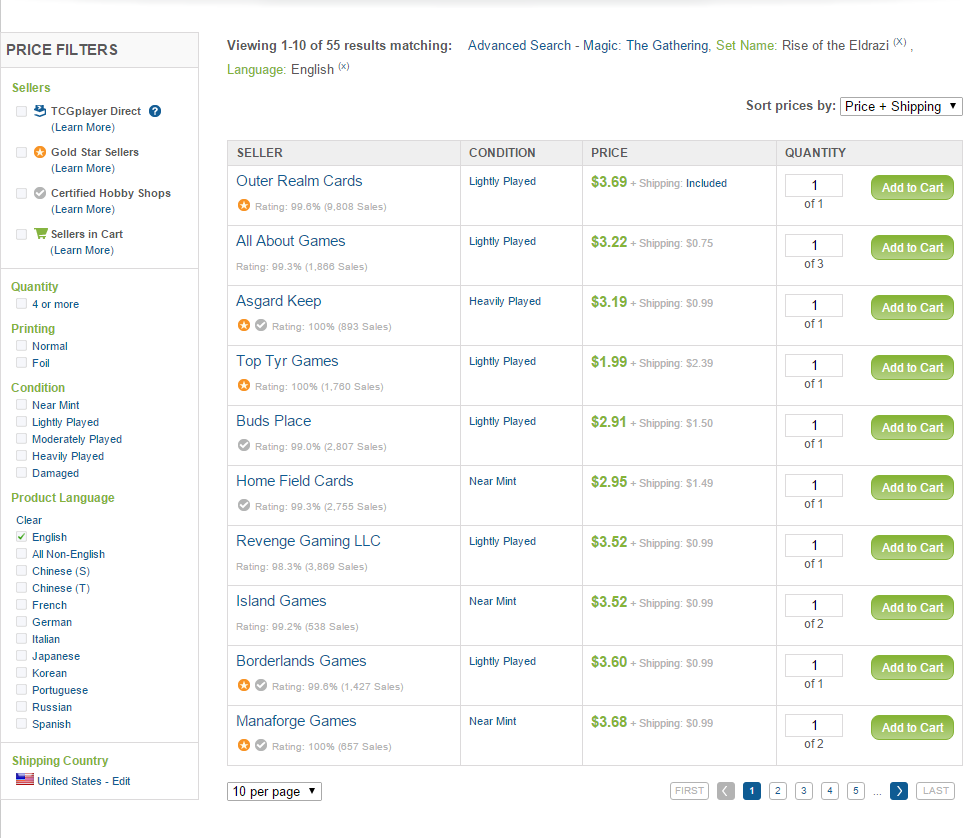
Task: Click the gold star badge under Manaforge Games
Action: 244,745
